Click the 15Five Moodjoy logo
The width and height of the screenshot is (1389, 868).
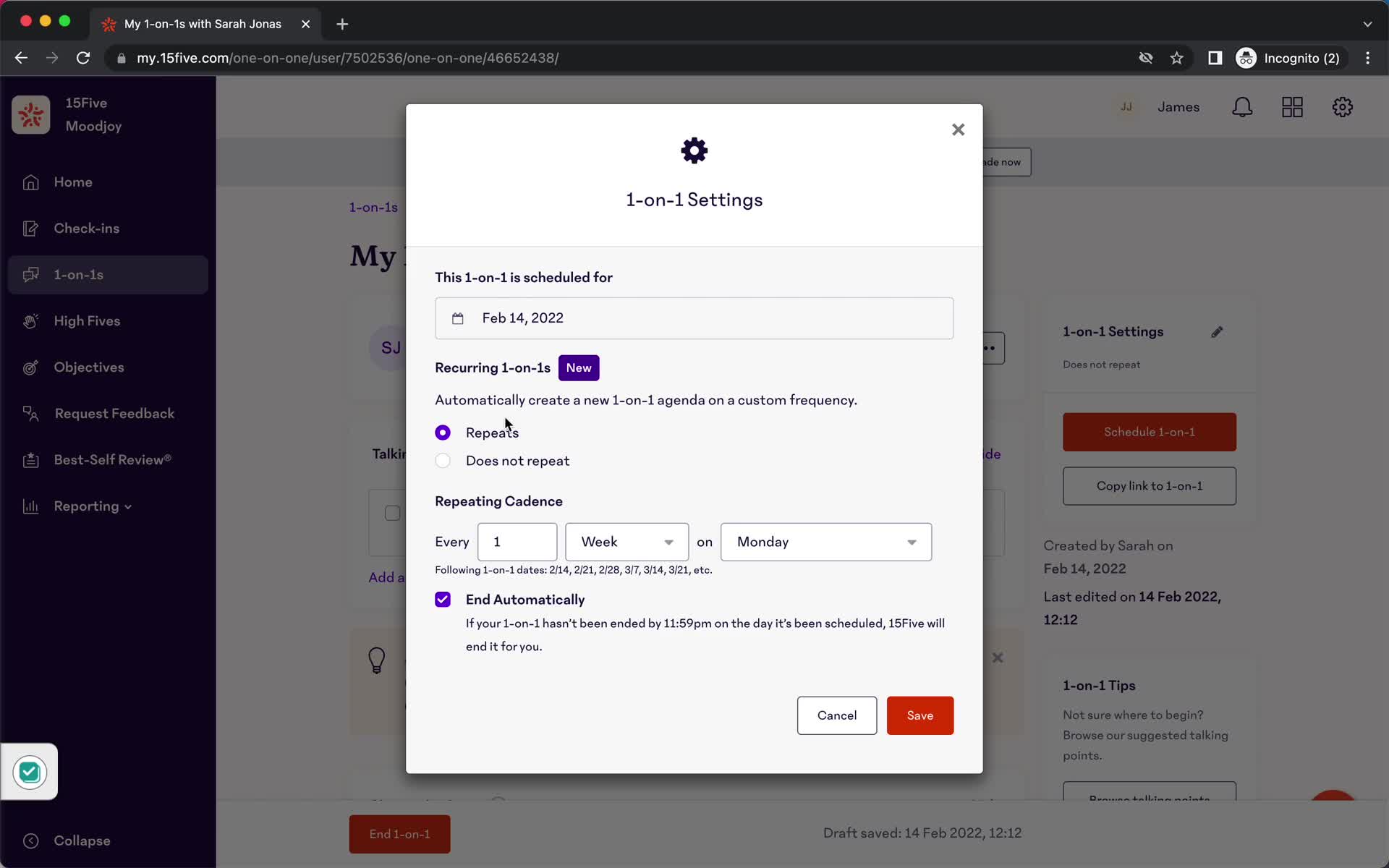[x=30, y=115]
